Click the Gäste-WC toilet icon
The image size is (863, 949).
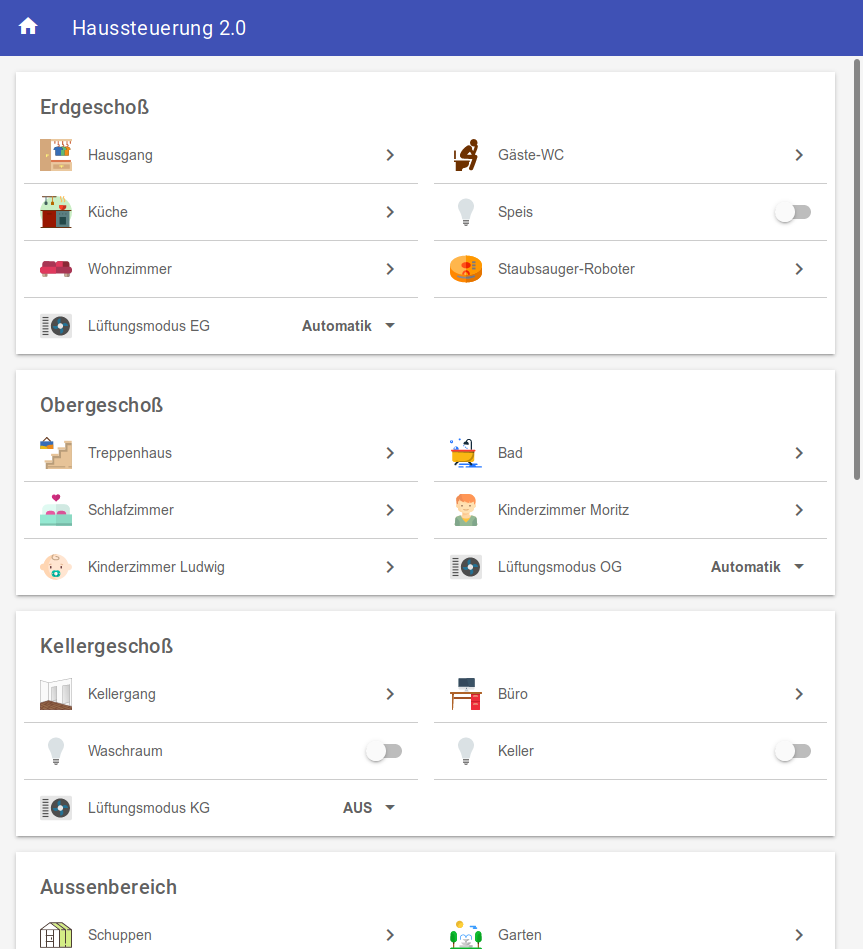(x=466, y=155)
